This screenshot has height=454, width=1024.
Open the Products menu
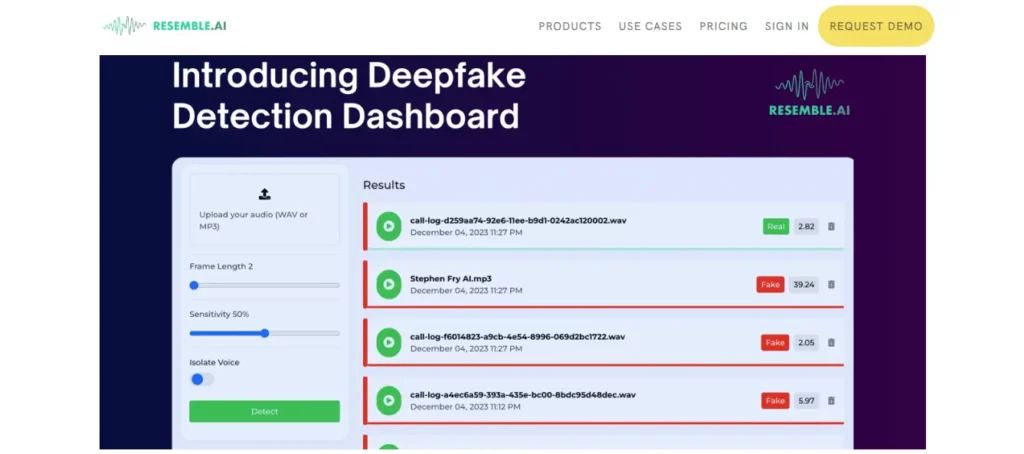tap(569, 26)
